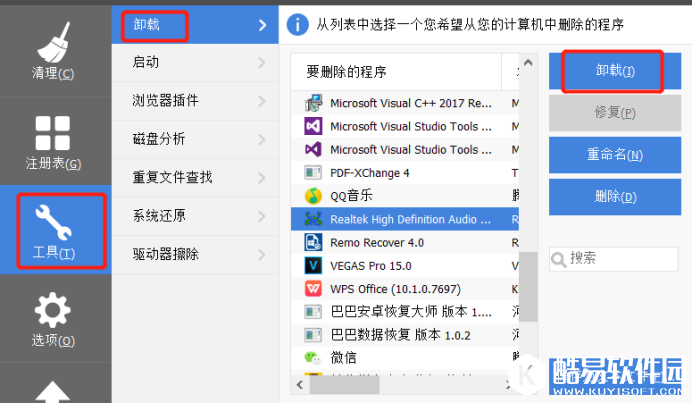Click the 重命名 rename button

[614, 155]
